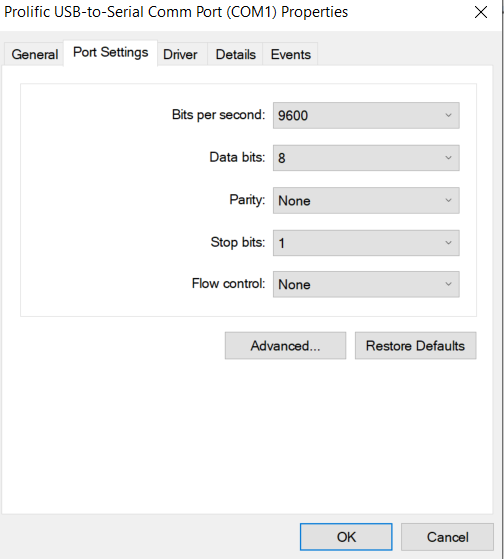Open the Parity field showing None
This screenshot has height=559, width=504.
[x=366, y=201]
